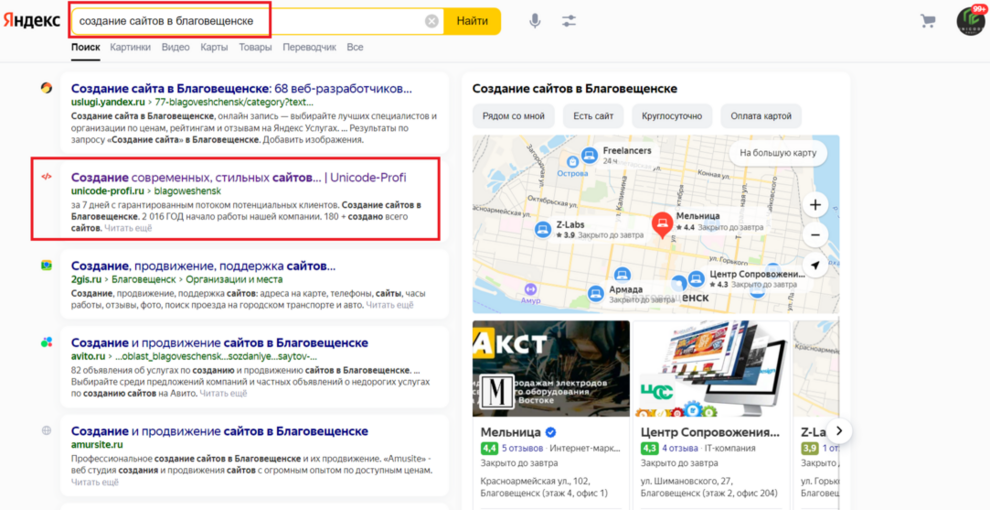
Task: Click the На большую карту button
Action: (x=778, y=153)
